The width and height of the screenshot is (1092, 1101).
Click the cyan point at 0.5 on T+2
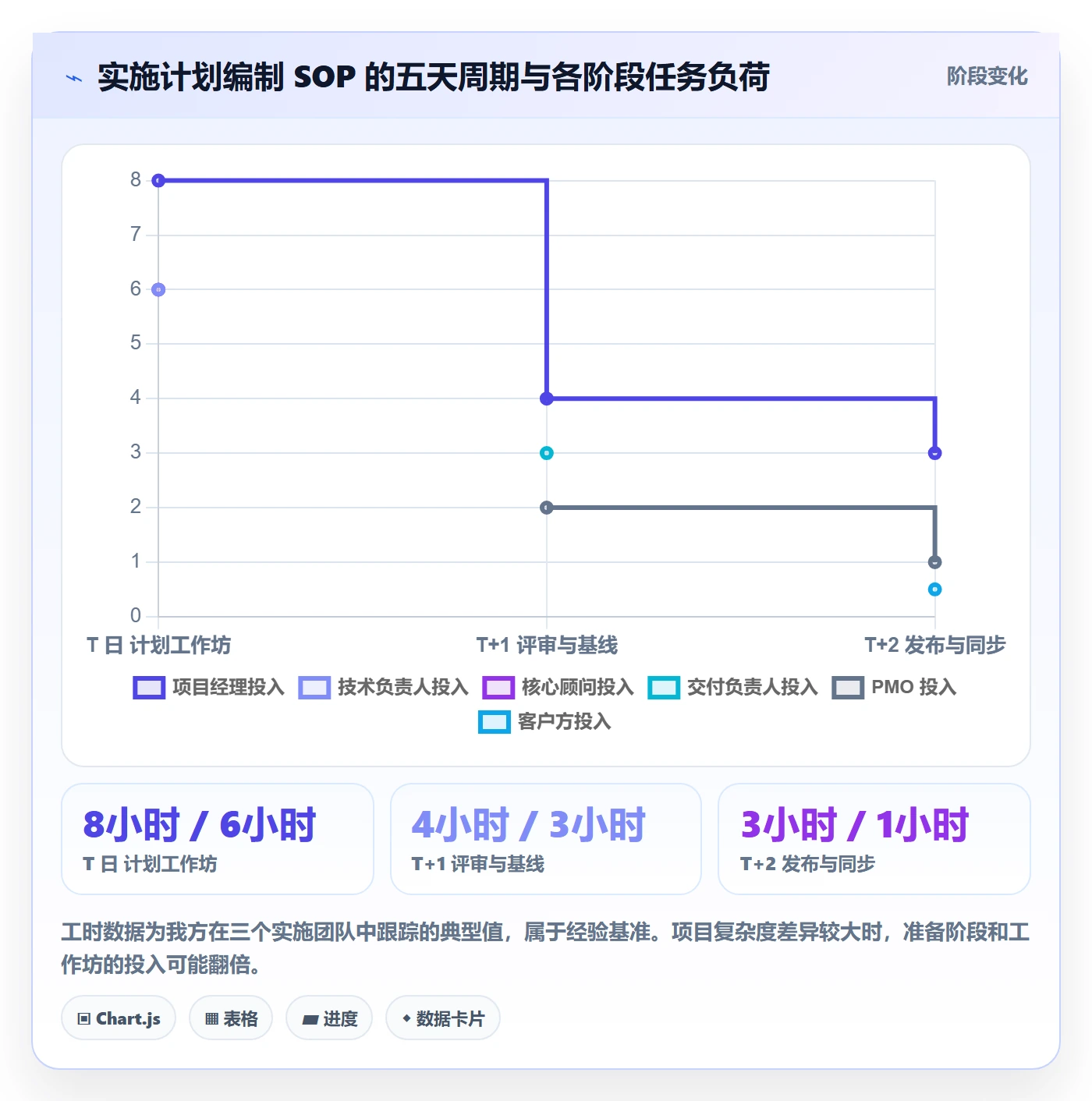coord(935,589)
